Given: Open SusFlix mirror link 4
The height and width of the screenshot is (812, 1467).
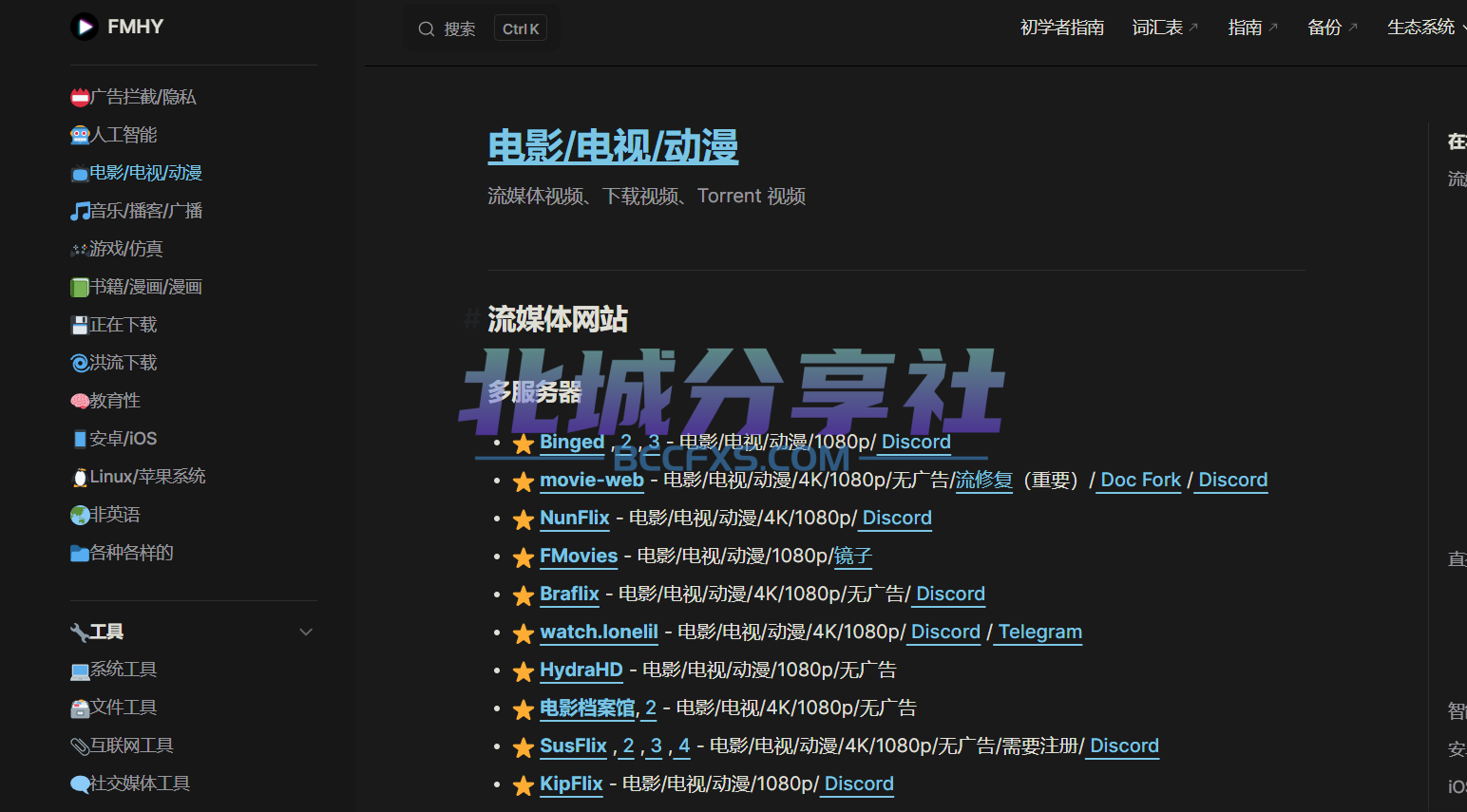Looking at the screenshot, I should pyautogui.click(x=684, y=746).
